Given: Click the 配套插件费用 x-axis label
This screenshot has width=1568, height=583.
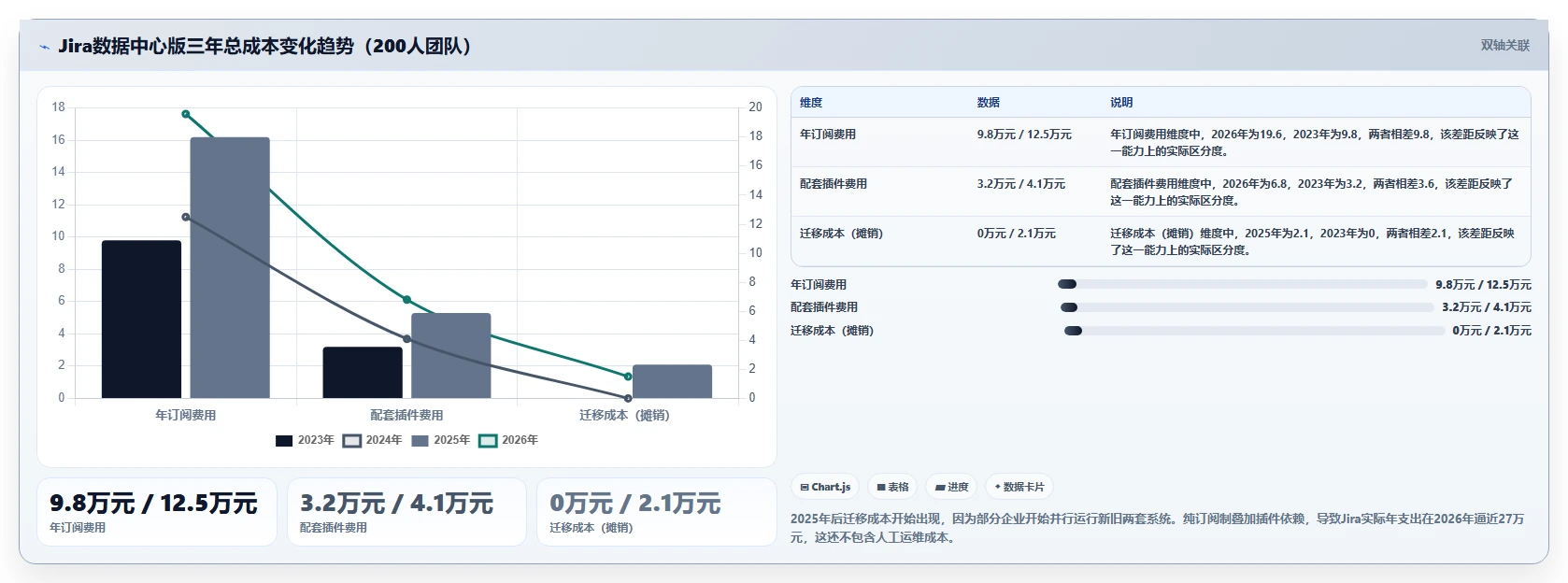Looking at the screenshot, I should pyautogui.click(x=406, y=415).
